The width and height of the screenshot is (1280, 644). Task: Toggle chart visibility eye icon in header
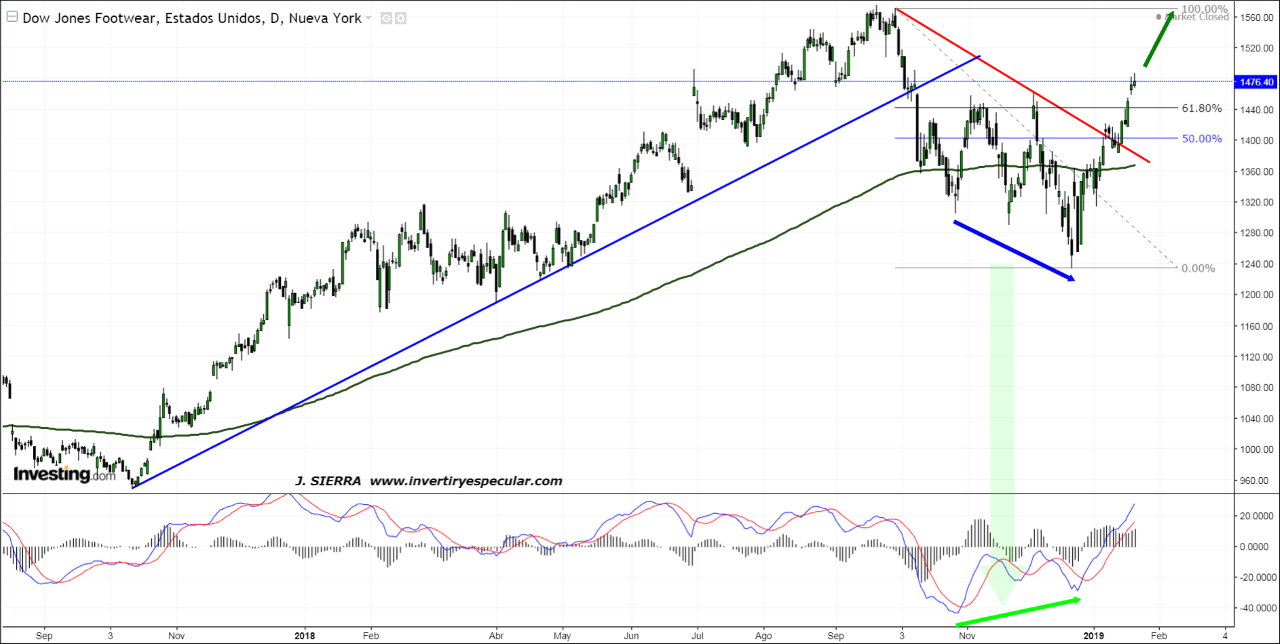coord(386,19)
